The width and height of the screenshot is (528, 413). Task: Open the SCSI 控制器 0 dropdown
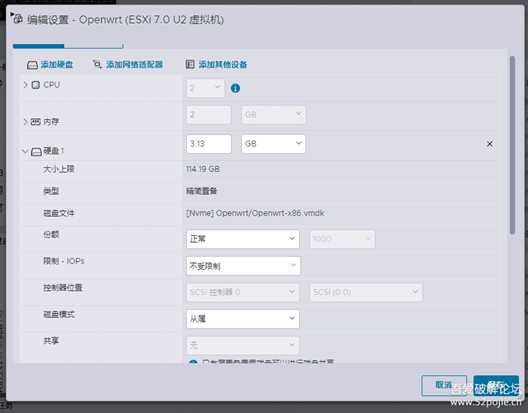point(243,292)
